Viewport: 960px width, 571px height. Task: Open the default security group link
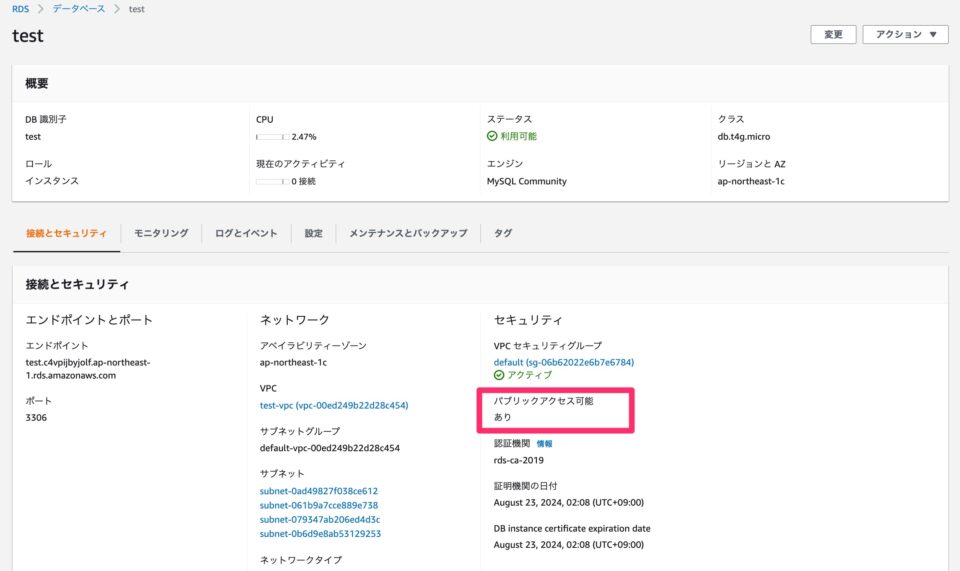(x=564, y=362)
